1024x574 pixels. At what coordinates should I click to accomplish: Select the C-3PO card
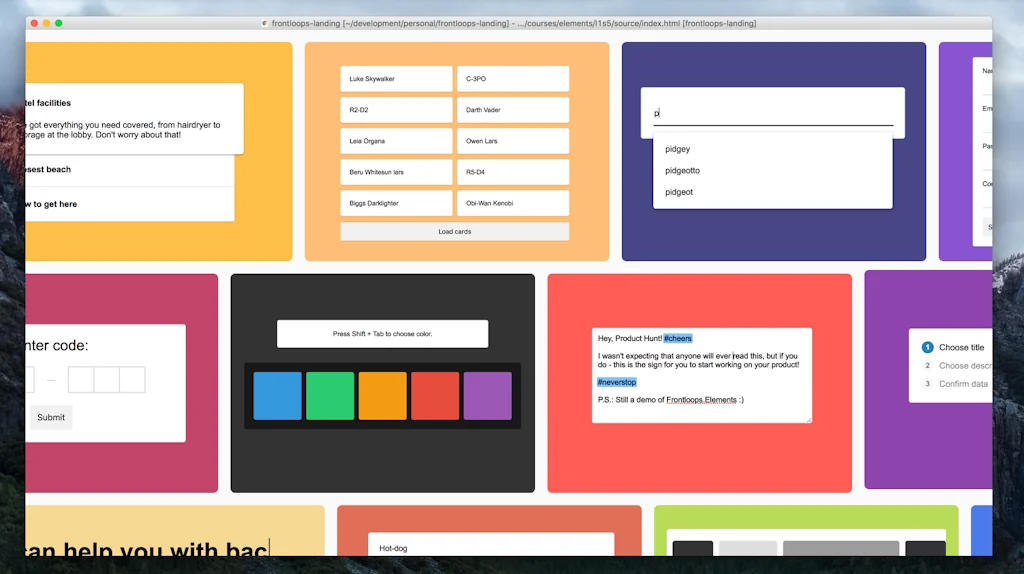click(x=513, y=78)
